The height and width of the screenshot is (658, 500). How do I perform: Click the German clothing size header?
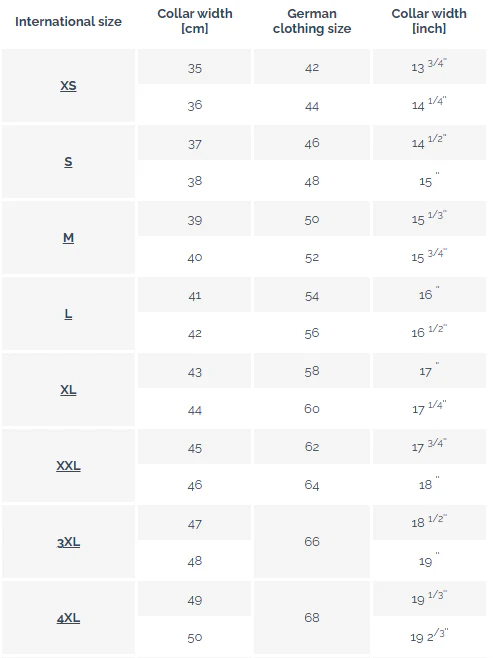pos(312,21)
